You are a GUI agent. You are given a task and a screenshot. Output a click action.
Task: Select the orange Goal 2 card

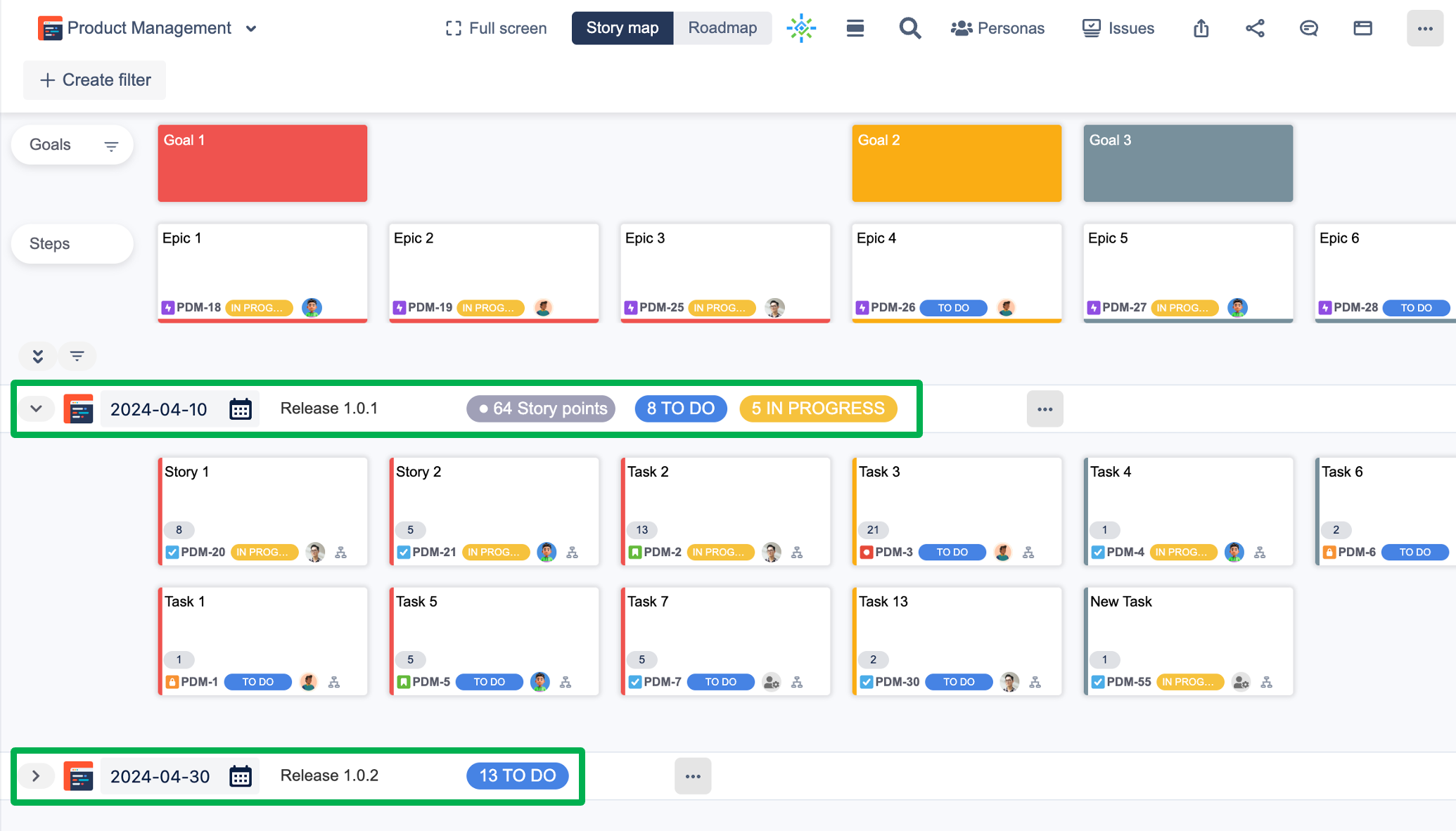coord(957,164)
